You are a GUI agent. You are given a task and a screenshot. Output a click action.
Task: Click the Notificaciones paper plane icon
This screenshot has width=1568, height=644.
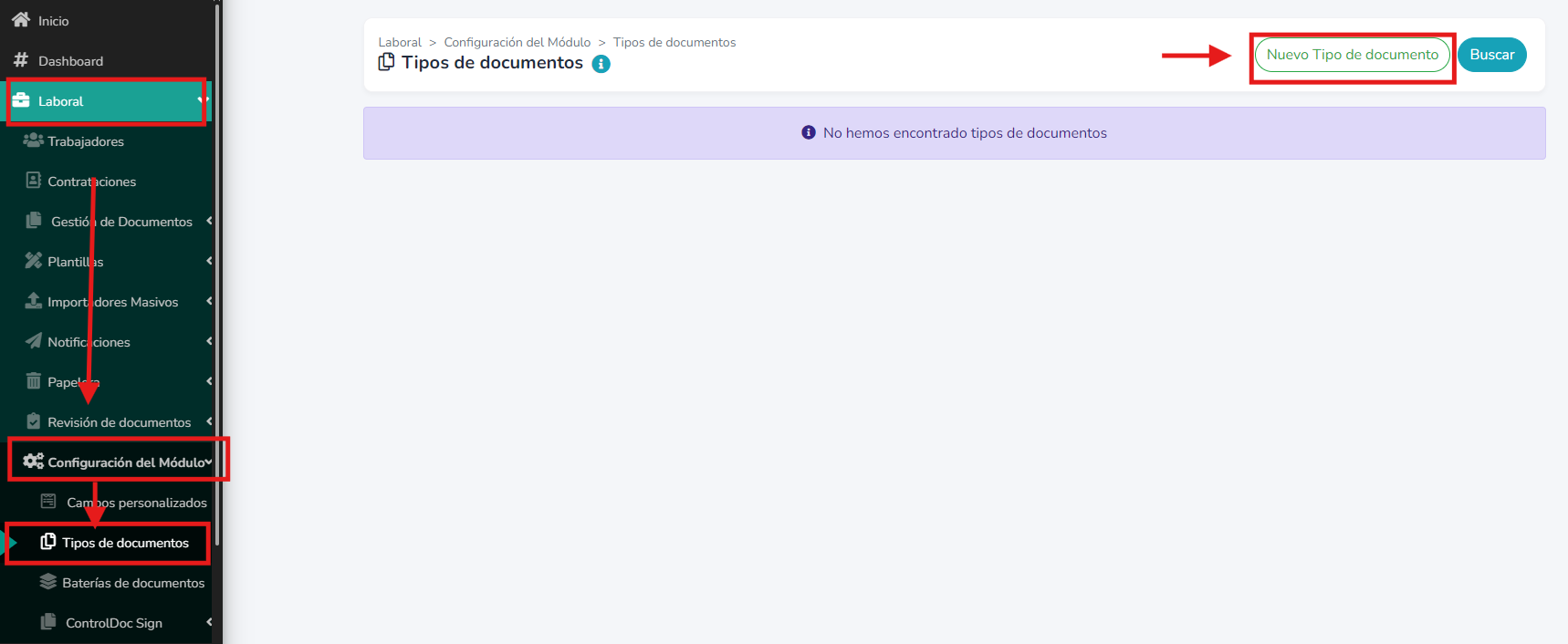click(x=34, y=341)
